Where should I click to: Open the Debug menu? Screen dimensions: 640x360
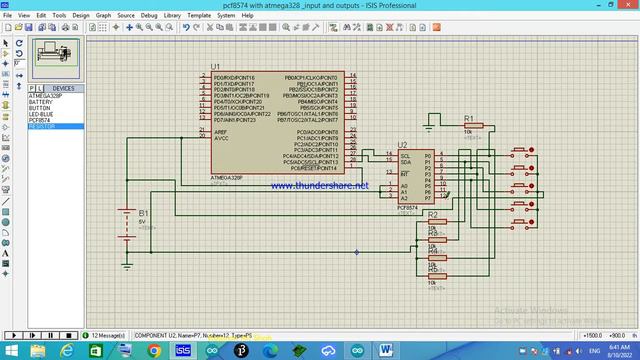tap(149, 16)
